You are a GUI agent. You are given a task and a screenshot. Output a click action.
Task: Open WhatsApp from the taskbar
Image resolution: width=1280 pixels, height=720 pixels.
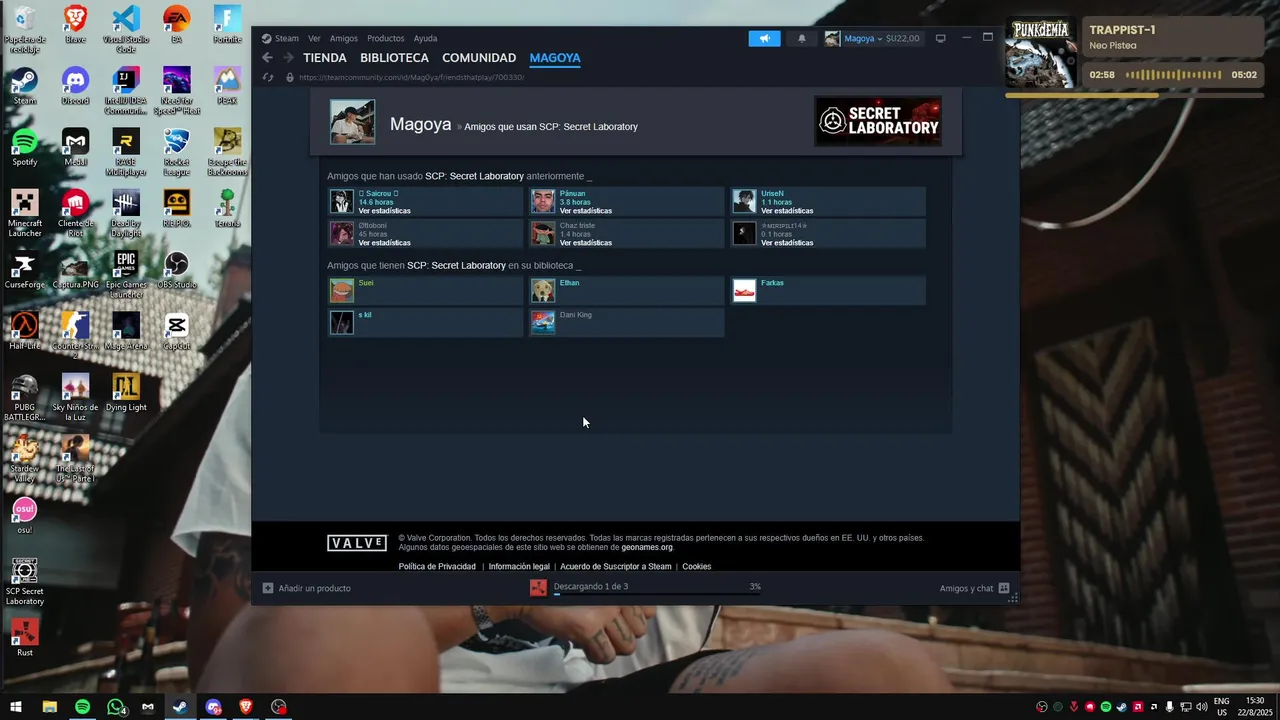click(x=116, y=707)
